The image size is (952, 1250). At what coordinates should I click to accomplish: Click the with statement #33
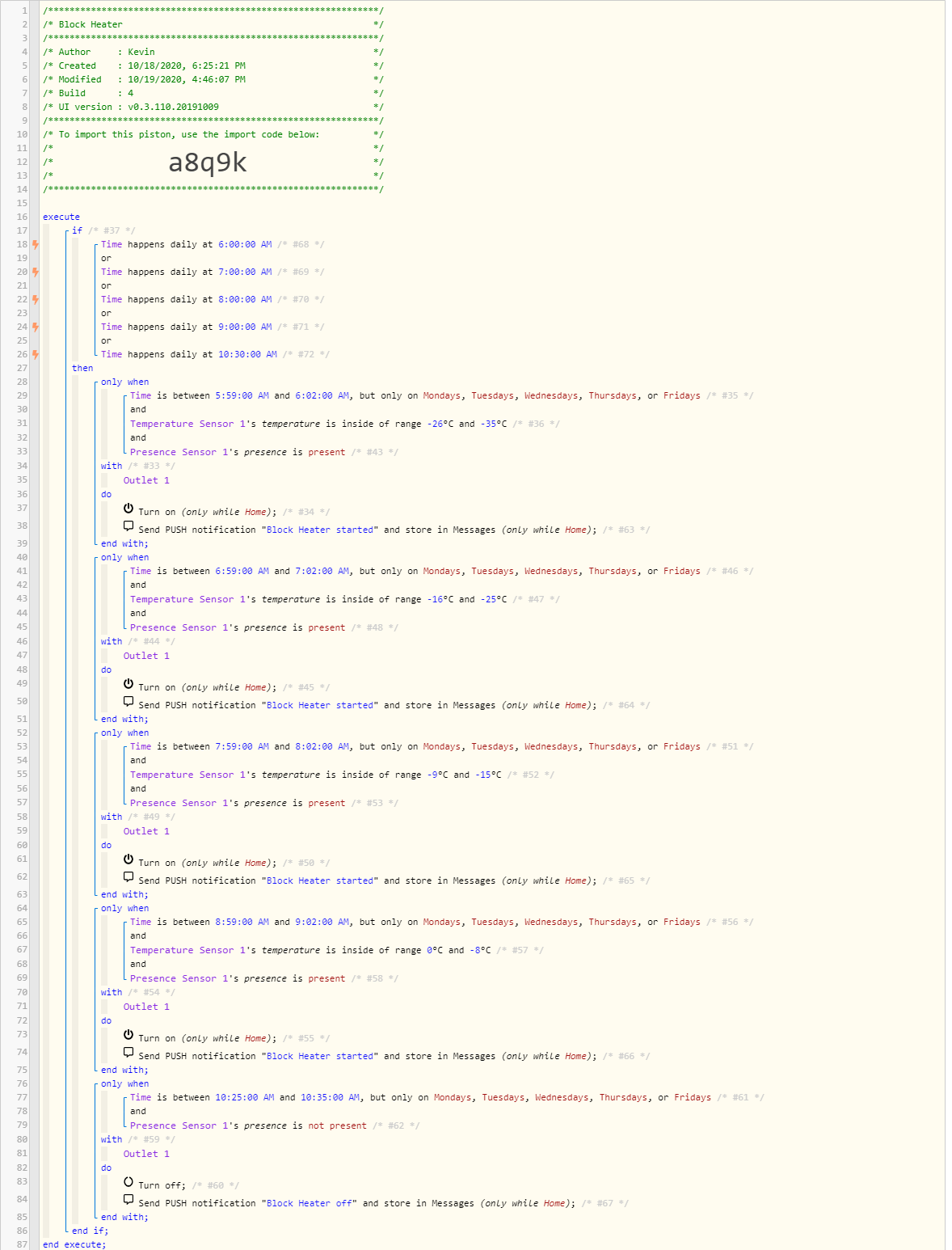138,466
